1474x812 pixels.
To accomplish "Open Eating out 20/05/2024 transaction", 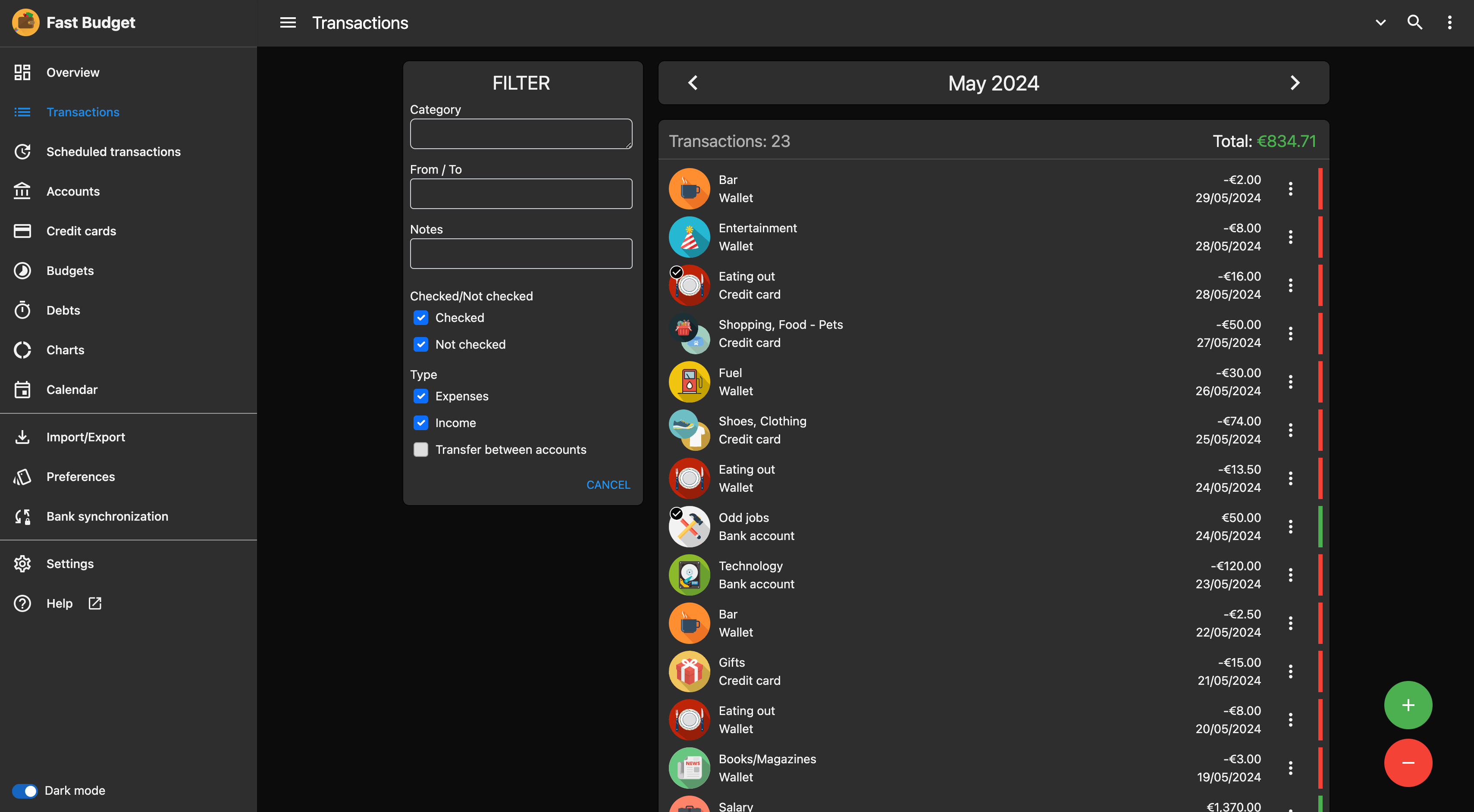I will click(x=994, y=720).
